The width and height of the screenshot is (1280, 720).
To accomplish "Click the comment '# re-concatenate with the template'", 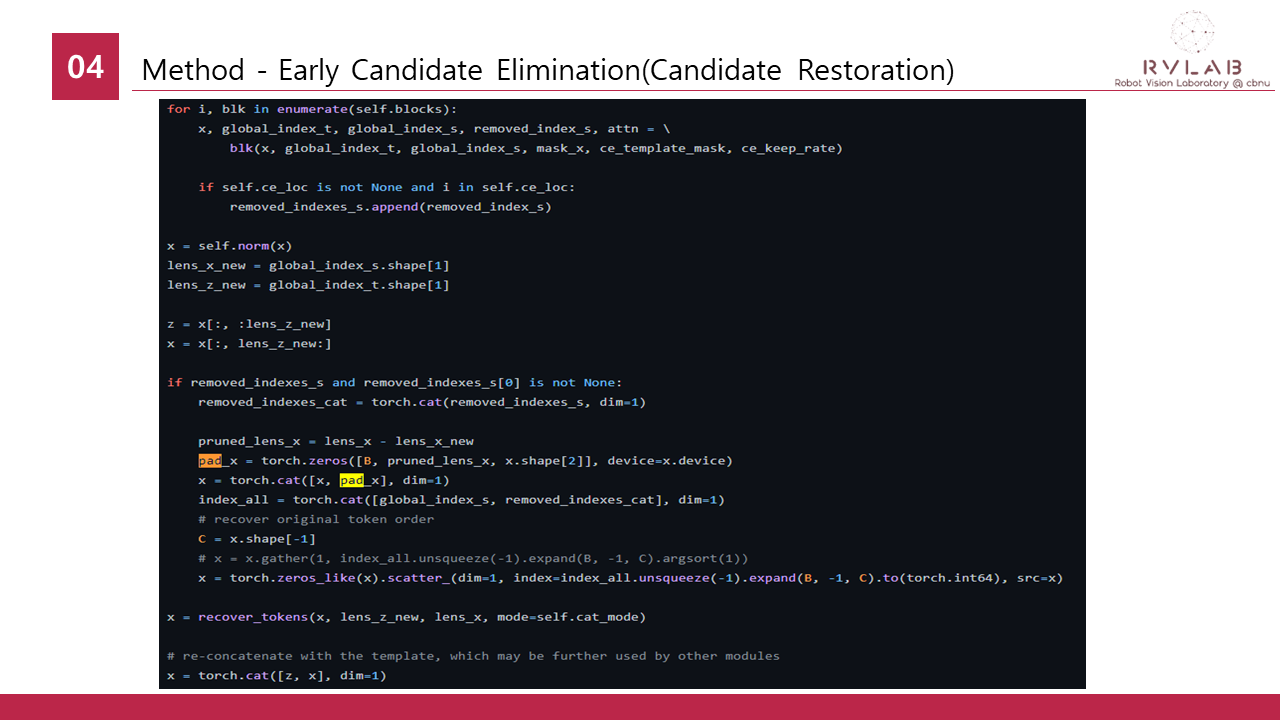I will pos(473,656).
